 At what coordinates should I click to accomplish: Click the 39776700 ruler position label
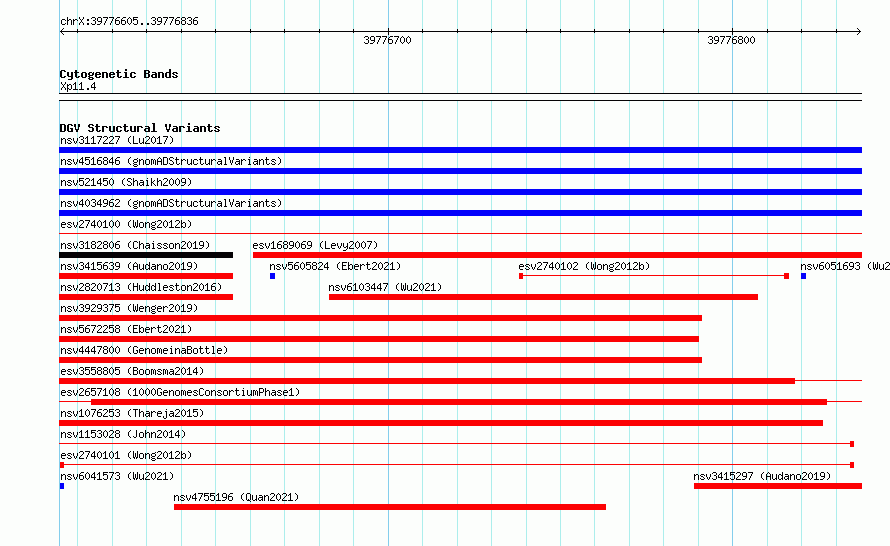pyautogui.click(x=387, y=40)
